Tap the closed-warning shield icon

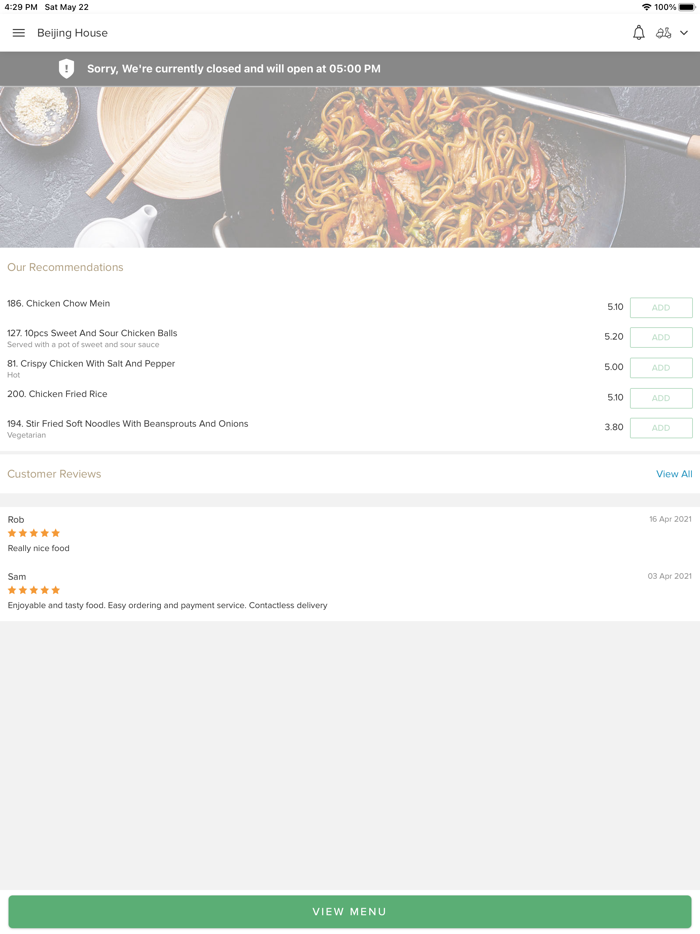pyautogui.click(x=66, y=69)
